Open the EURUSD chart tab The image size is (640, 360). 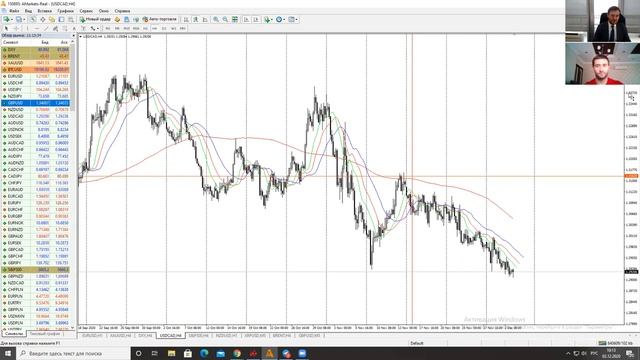pyautogui.click(x=92, y=336)
